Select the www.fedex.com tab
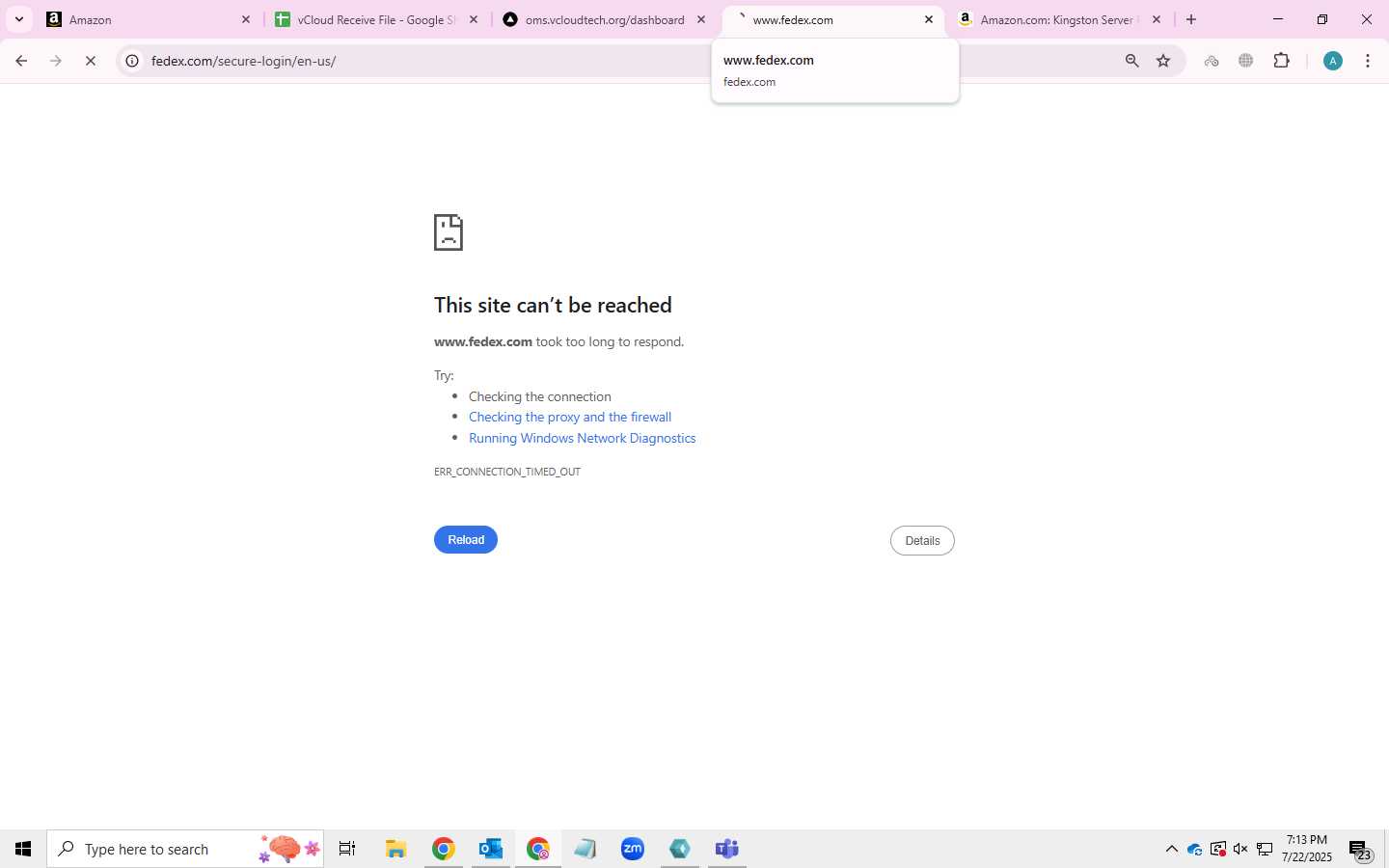This screenshot has width=1389, height=868. point(834,19)
